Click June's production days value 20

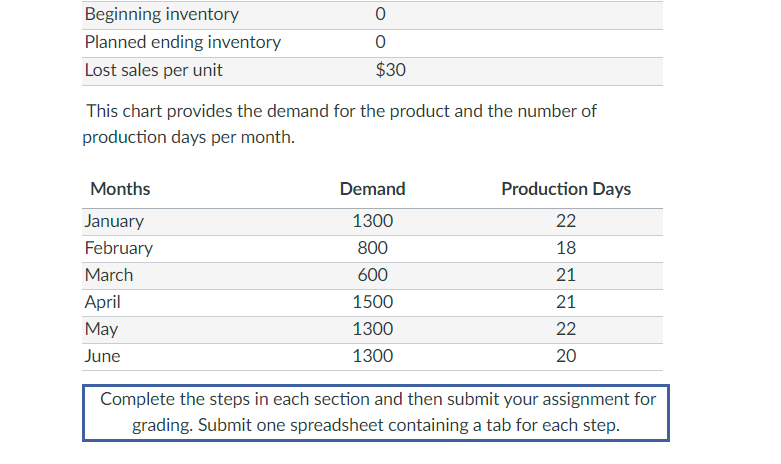[566, 356]
